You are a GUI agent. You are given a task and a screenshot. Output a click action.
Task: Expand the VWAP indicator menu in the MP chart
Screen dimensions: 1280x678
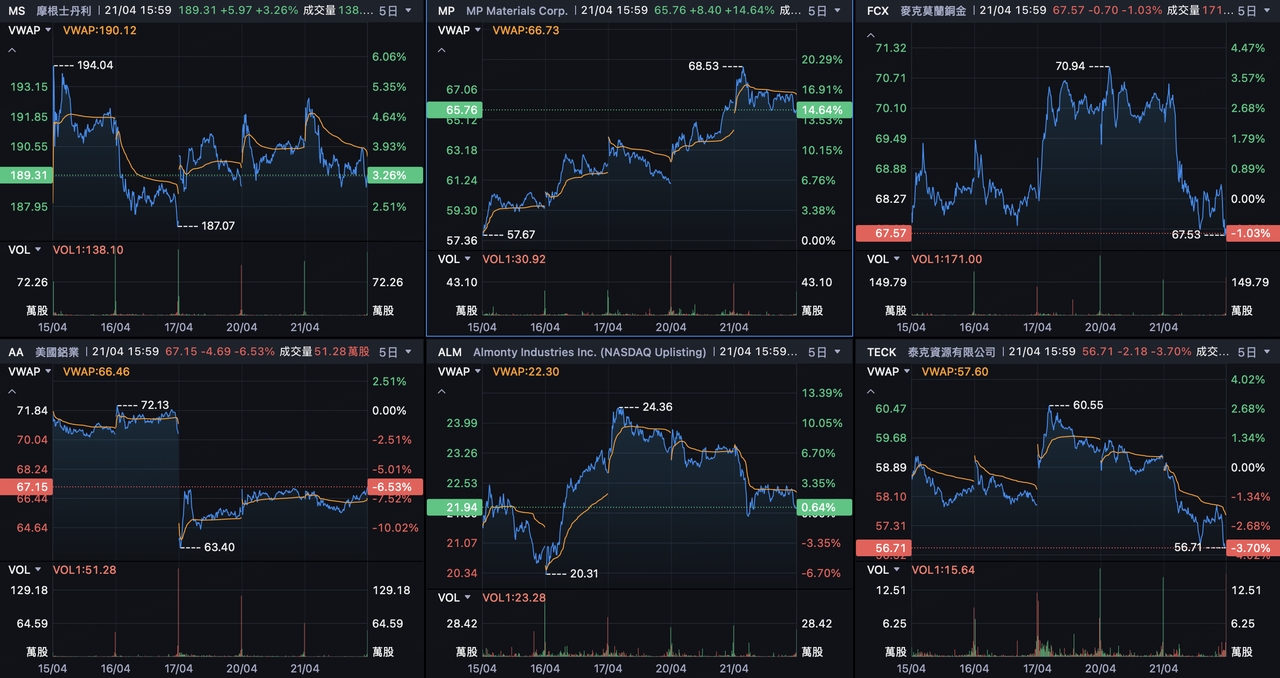pyautogui.click(x=460, y=30)
